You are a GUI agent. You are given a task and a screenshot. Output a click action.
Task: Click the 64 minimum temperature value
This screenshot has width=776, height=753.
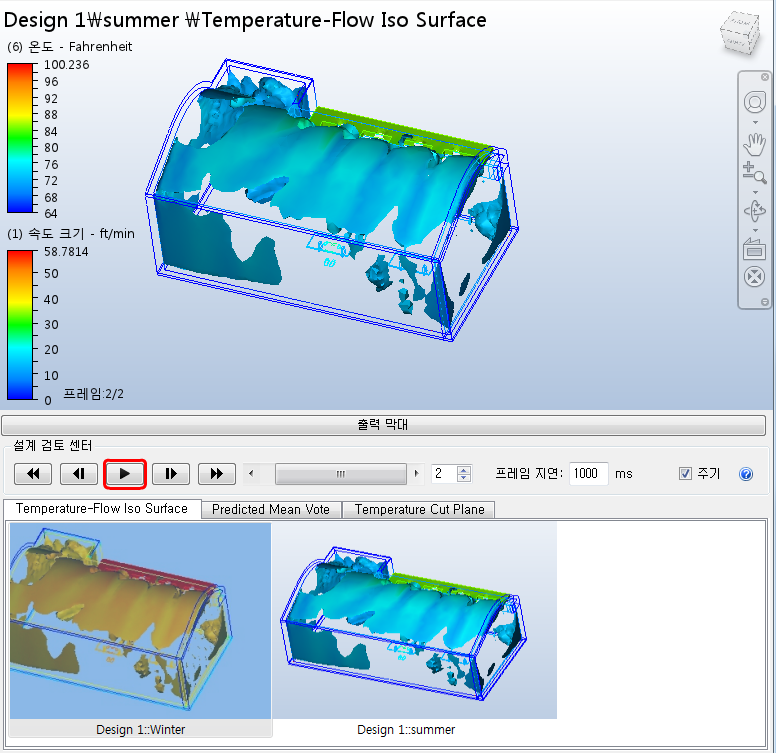pyautogui.click(x=50, y=214)
